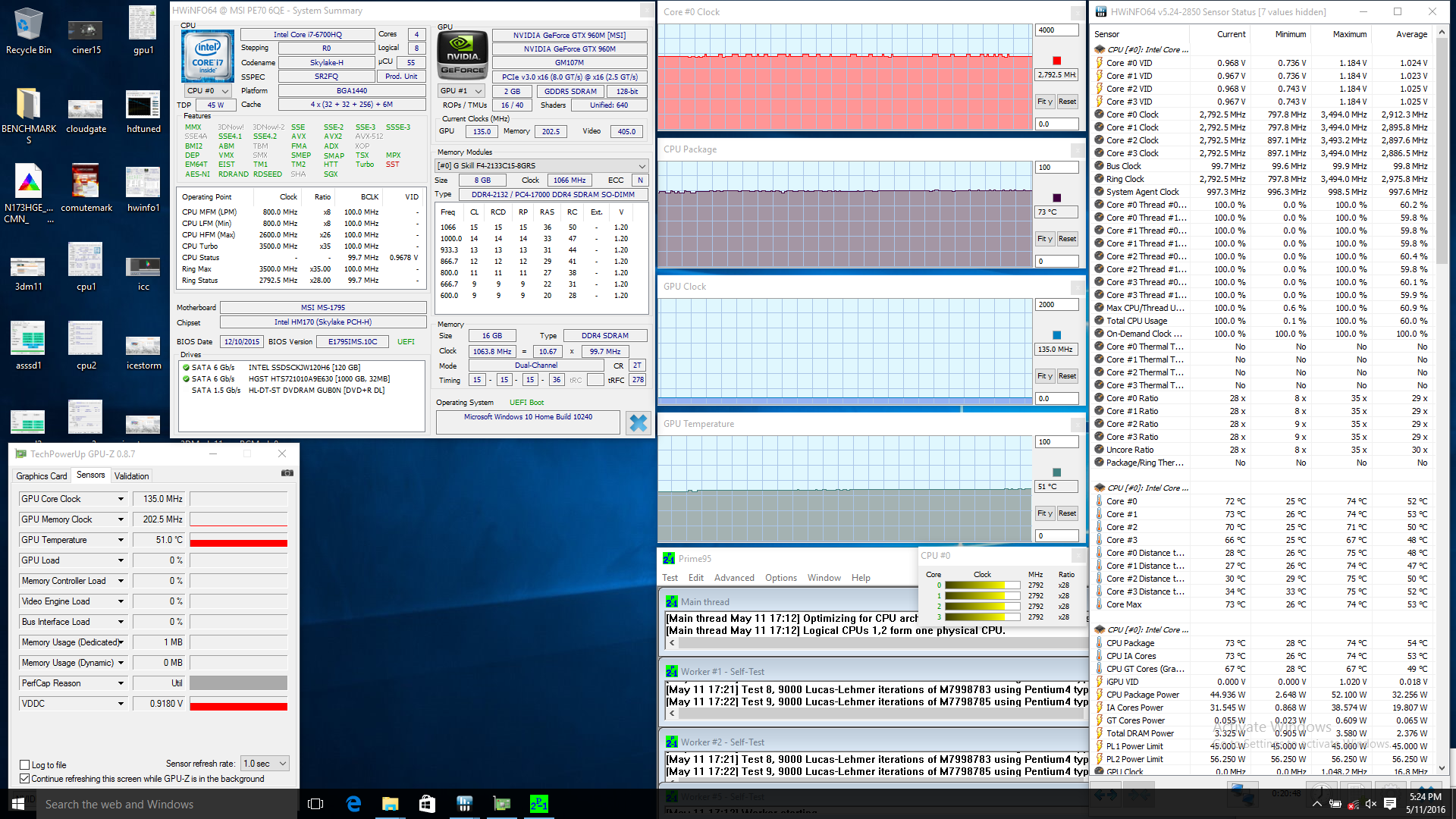Click the muted volume tray icon
This screenshot has height=819, width=1456.
click(1371, 804)
